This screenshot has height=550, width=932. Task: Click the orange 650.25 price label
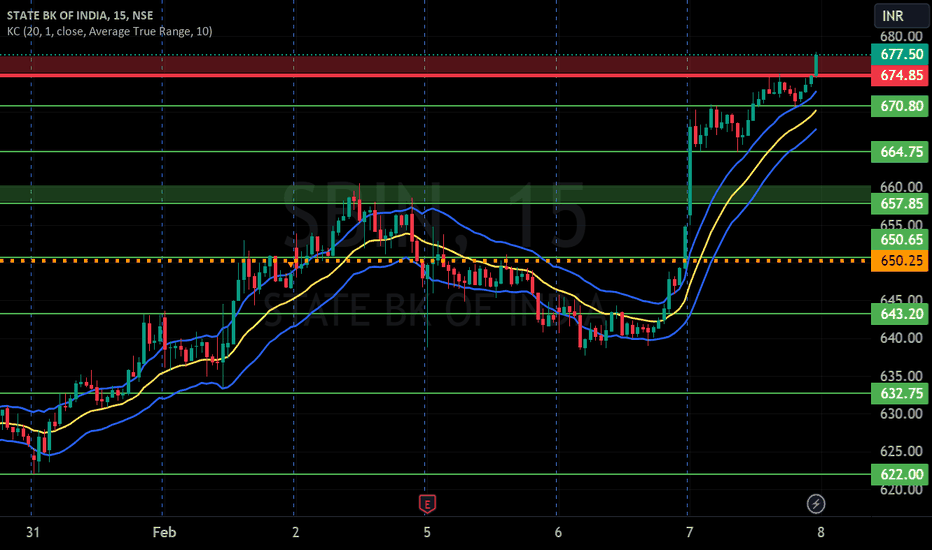click(900, 260)
